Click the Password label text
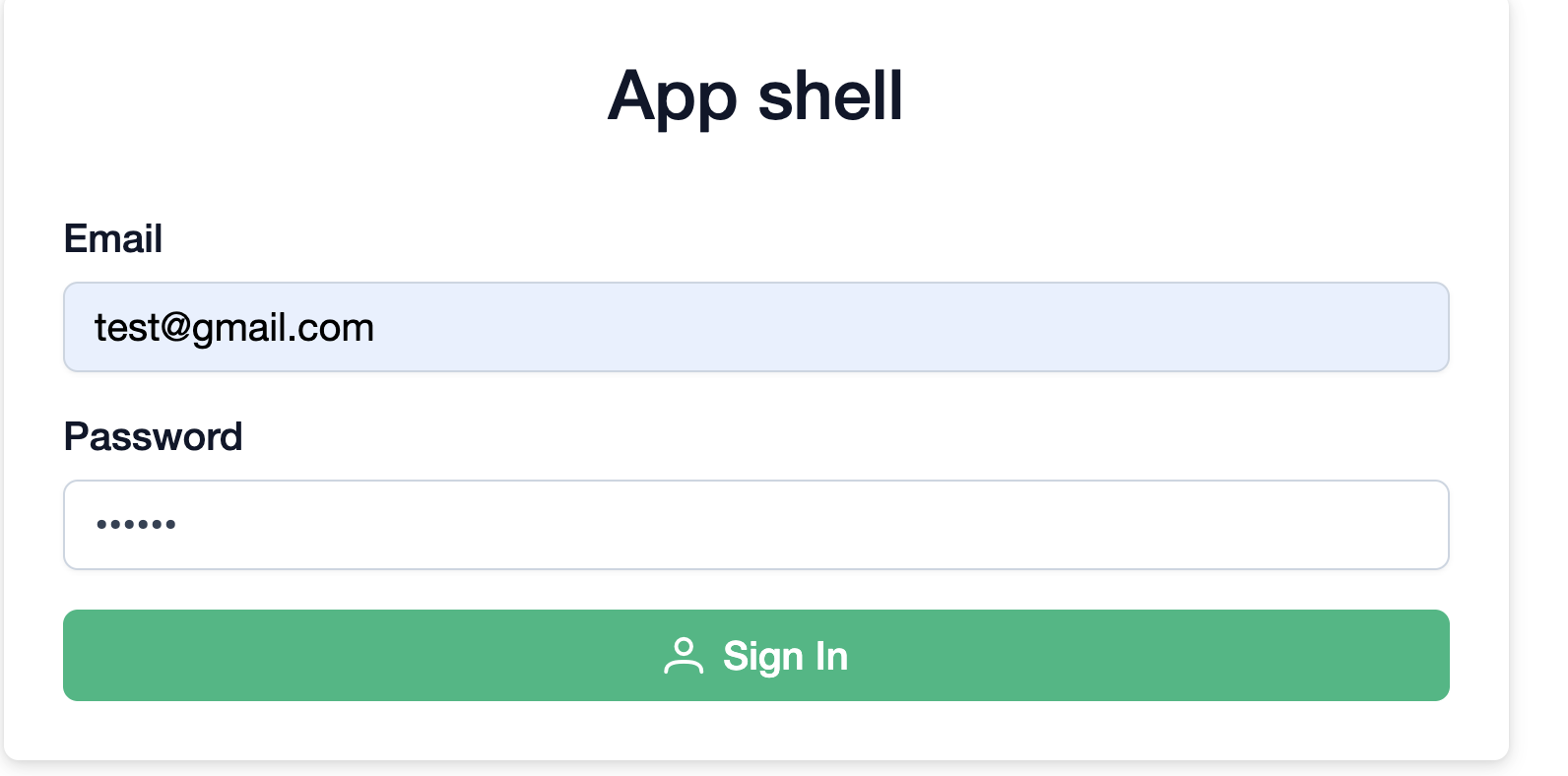This screenshot has height=776, width=1568. point(153,437)
